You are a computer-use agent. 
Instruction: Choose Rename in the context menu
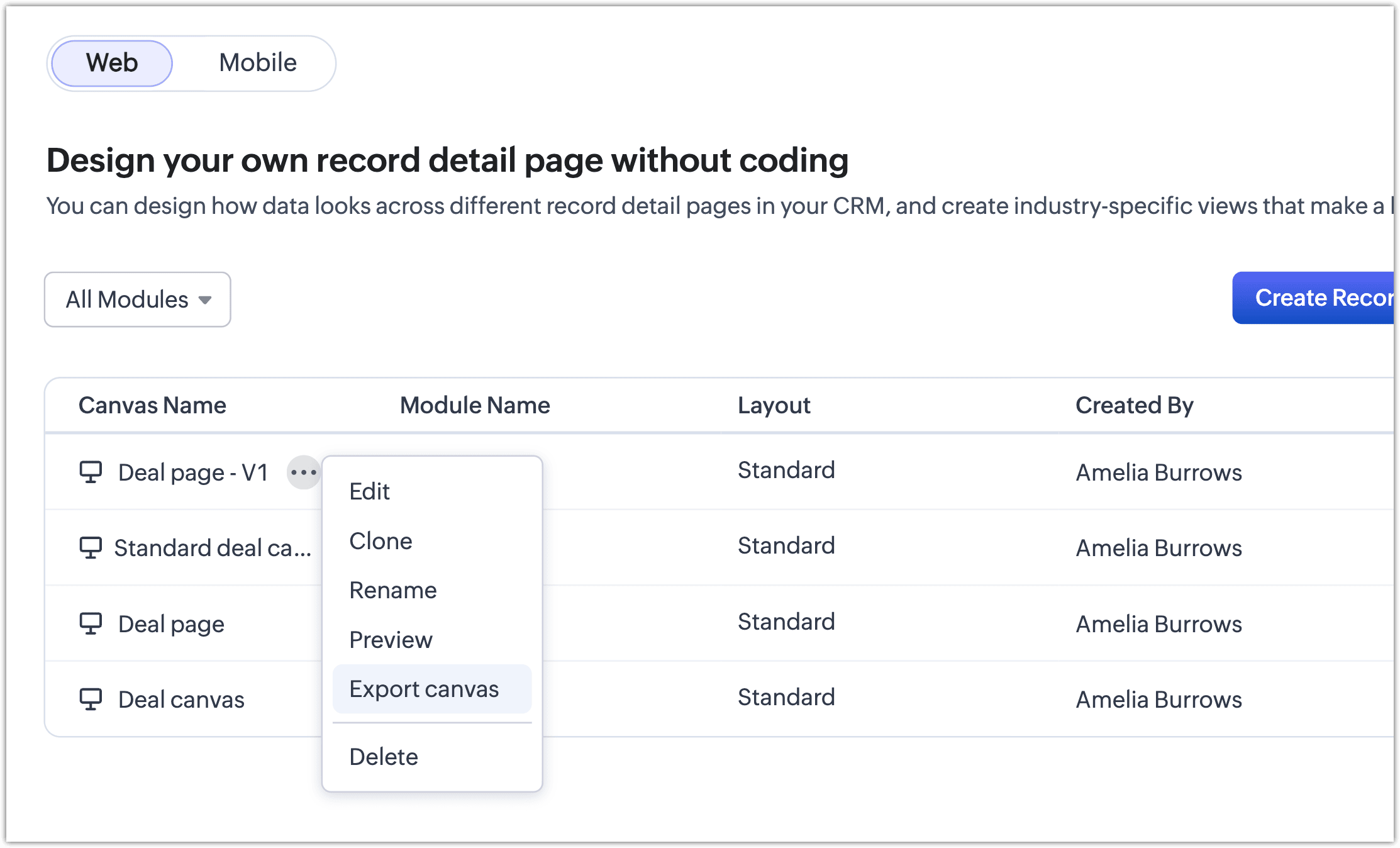point(393,590)
